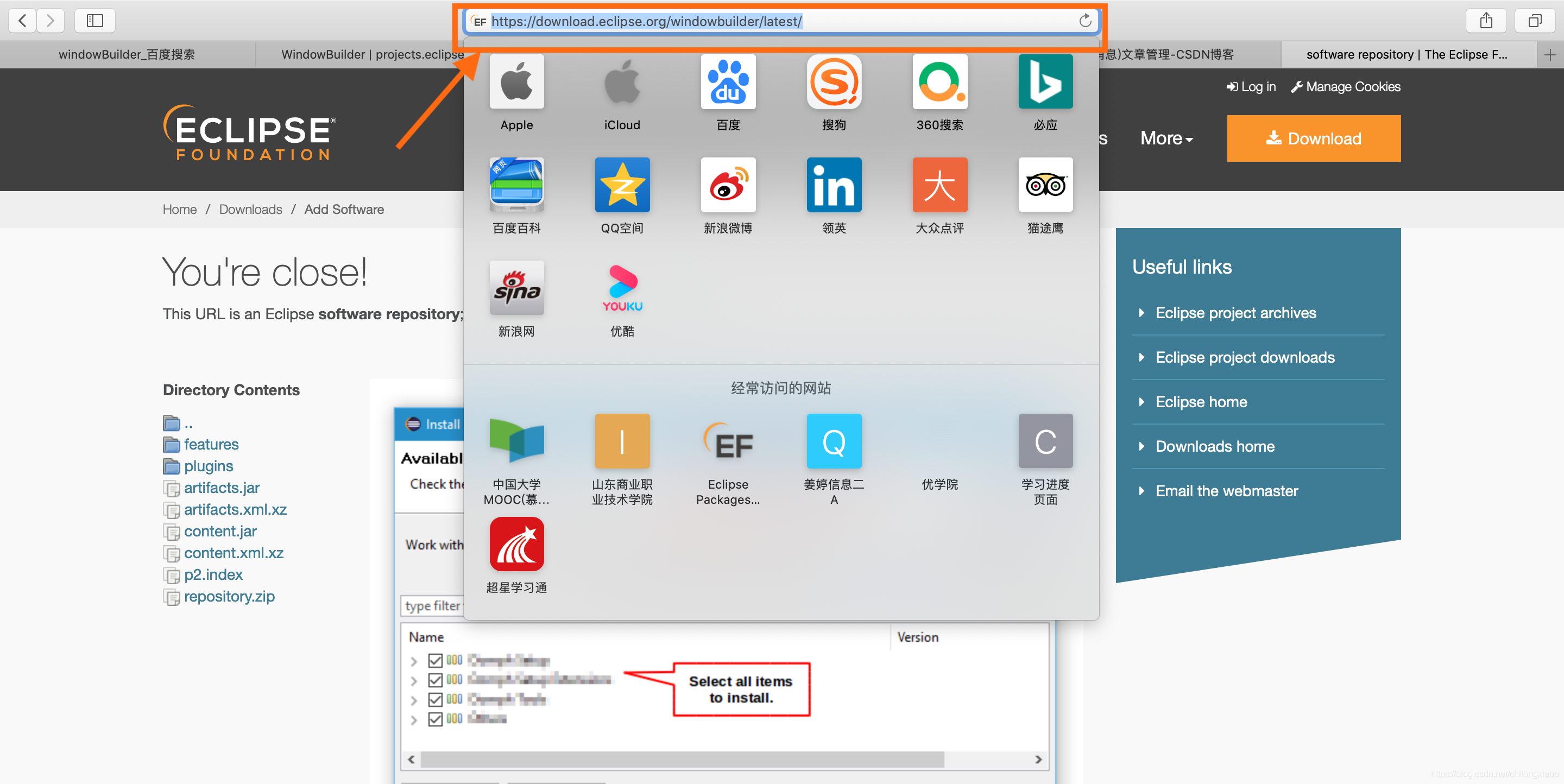
Task: Open the 超星学习通 frequently visited site
Action: (516, 545)
